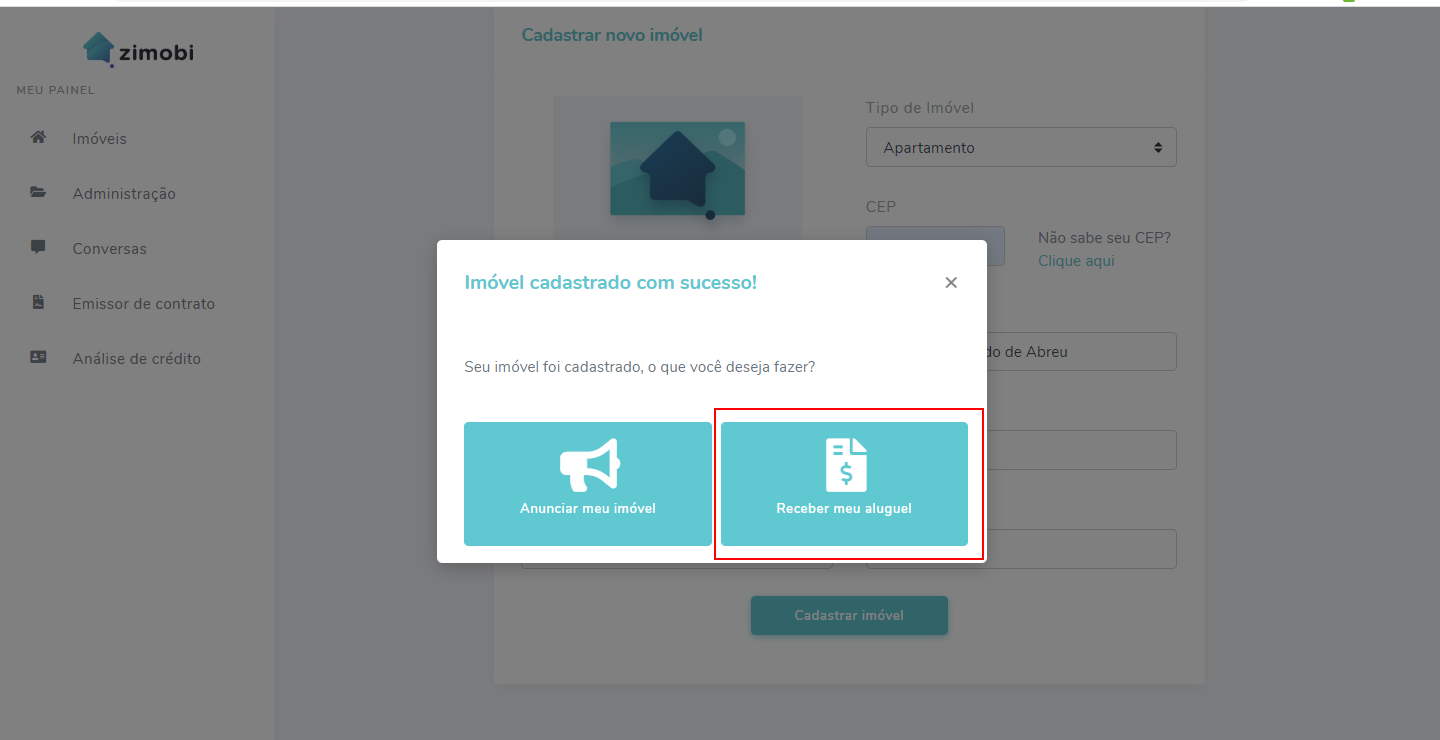This screenshot has width=1440, height=740.
Task: Click the chat bubble icon beside Conversas
Action: click(x=38, y=248)
